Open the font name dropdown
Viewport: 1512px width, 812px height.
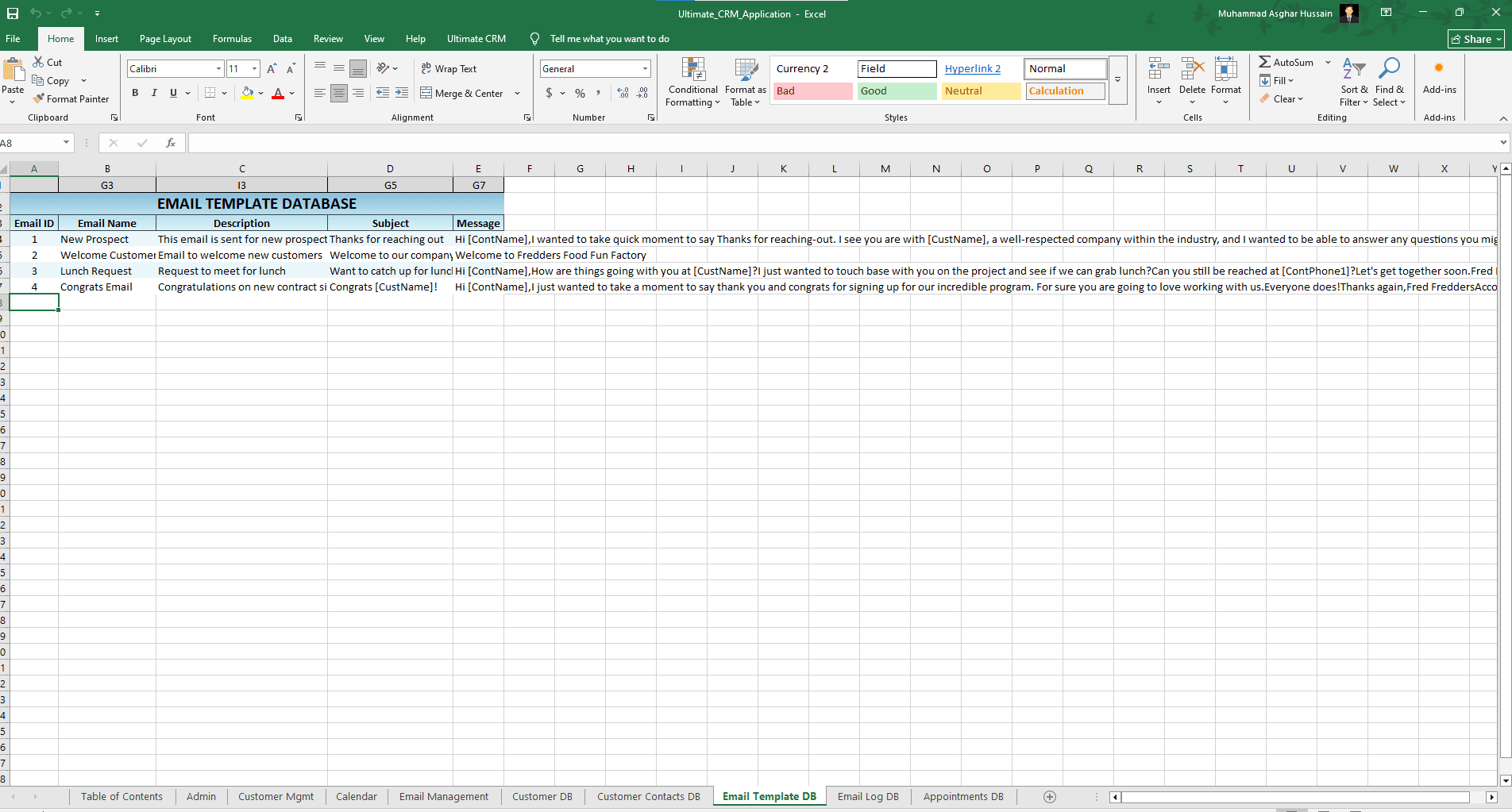pyautogui.click(x=218, y=69)
